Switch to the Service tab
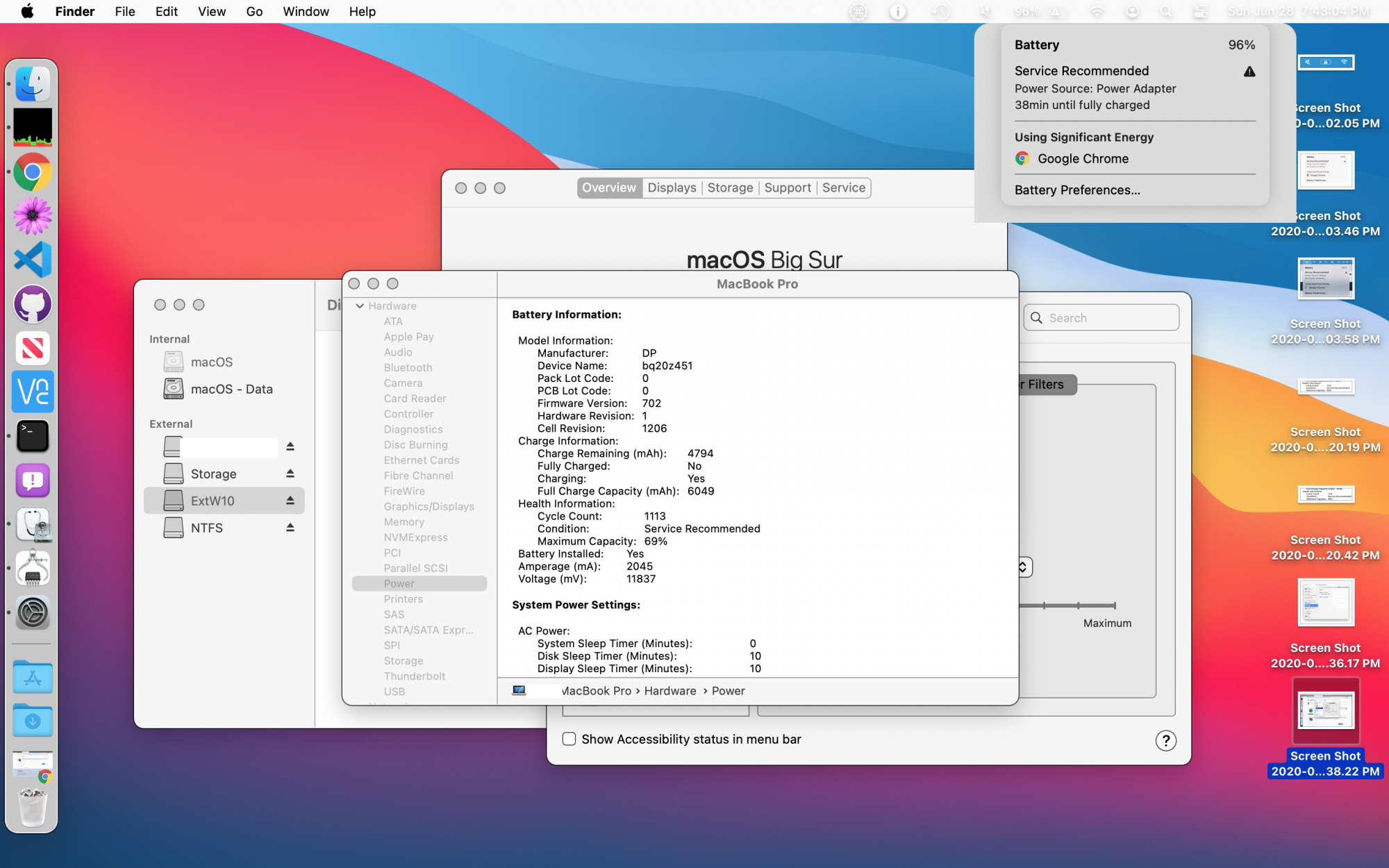 (844, 187)
